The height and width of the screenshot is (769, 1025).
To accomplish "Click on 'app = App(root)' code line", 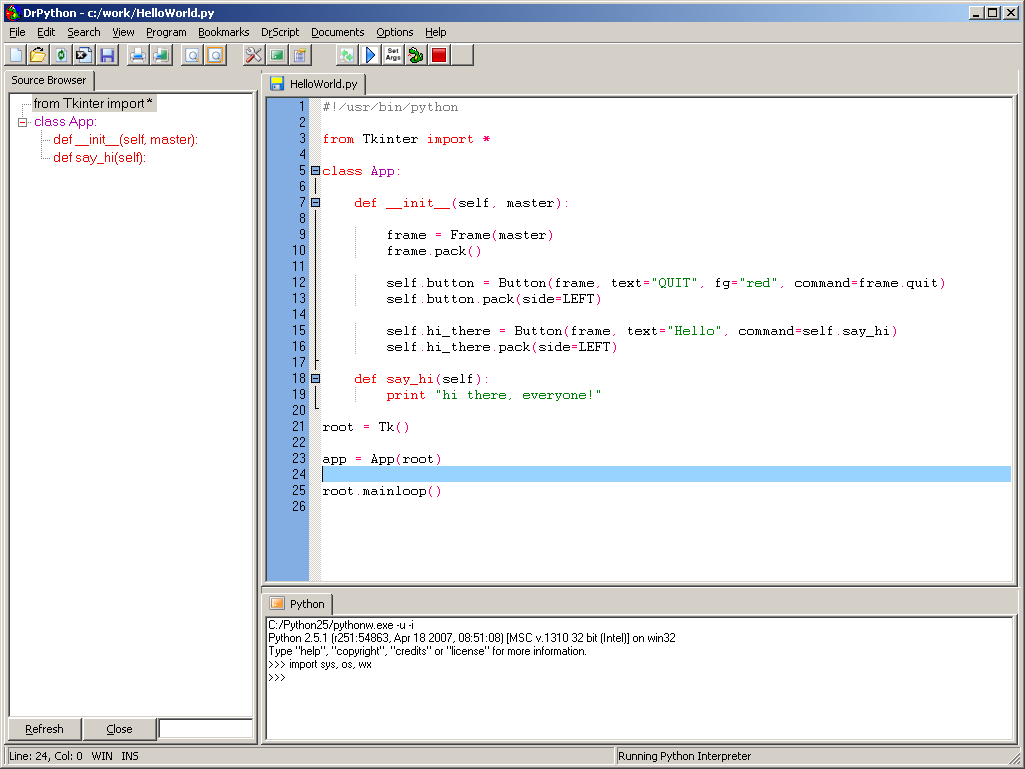I will (x=382, y=459).
